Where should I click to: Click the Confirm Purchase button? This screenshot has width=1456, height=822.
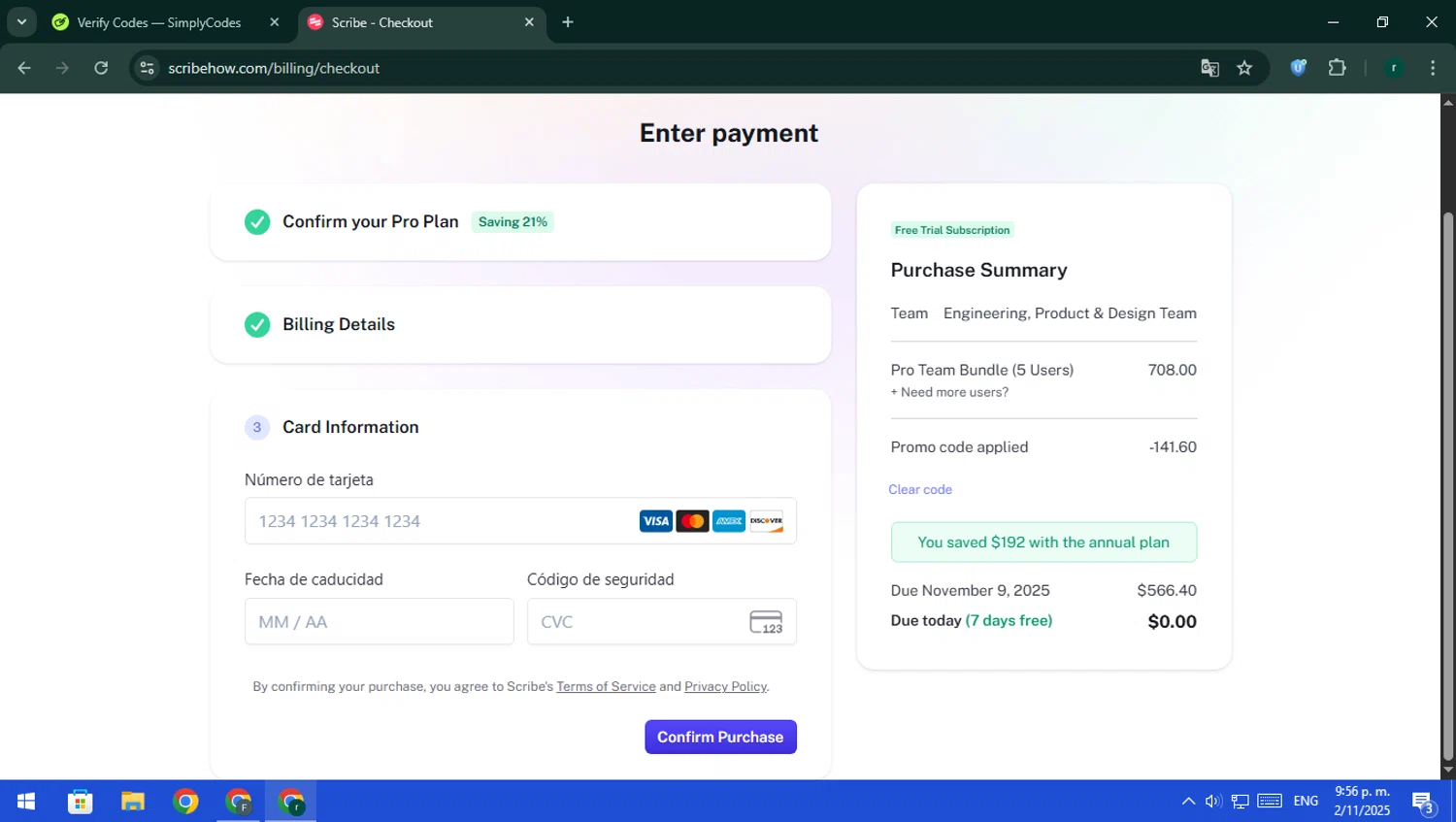(720, 737)
